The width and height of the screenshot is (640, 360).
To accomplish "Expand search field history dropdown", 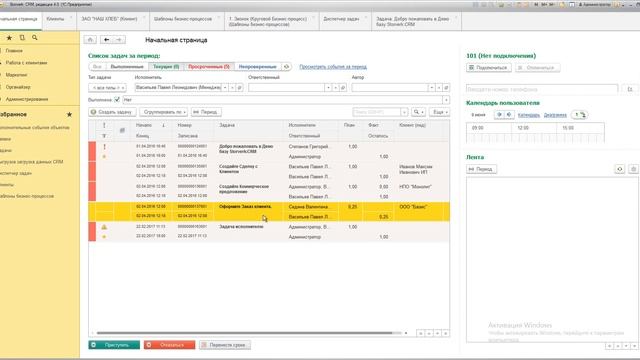I will (404, 112).
